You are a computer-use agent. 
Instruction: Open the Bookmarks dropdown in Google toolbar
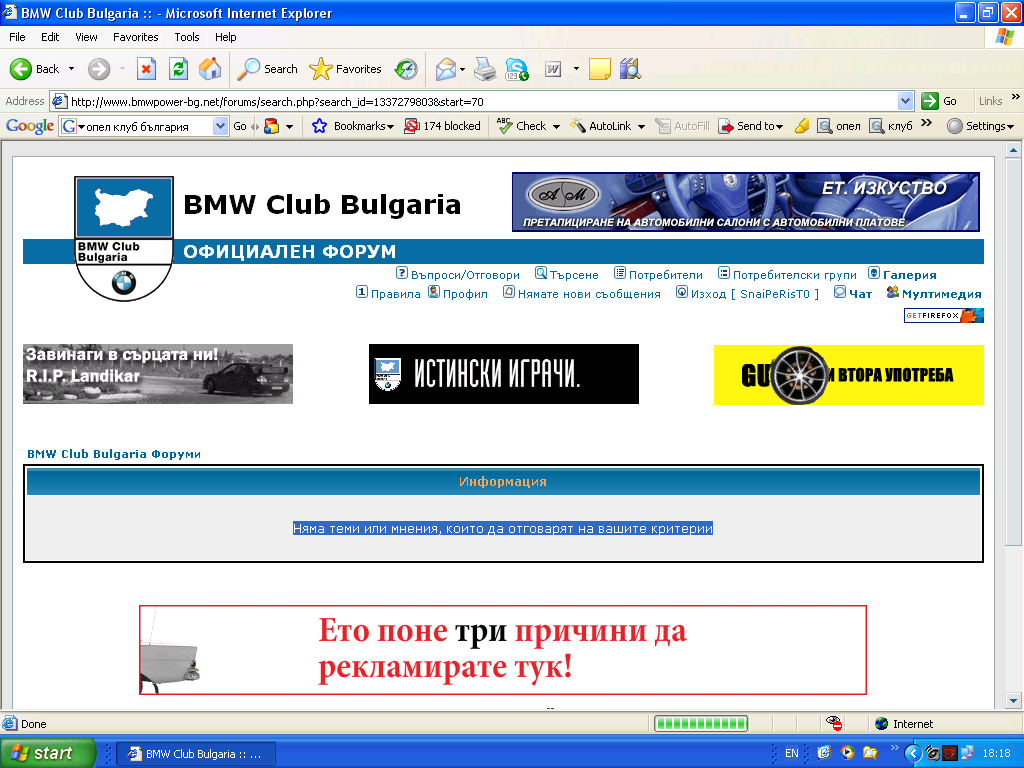pyautogui.click(x=353, y=126)
